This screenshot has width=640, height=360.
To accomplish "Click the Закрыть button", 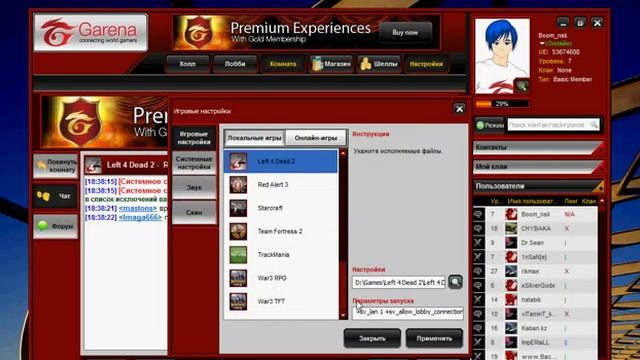I will pyautogui.click(x=372, y=338).
